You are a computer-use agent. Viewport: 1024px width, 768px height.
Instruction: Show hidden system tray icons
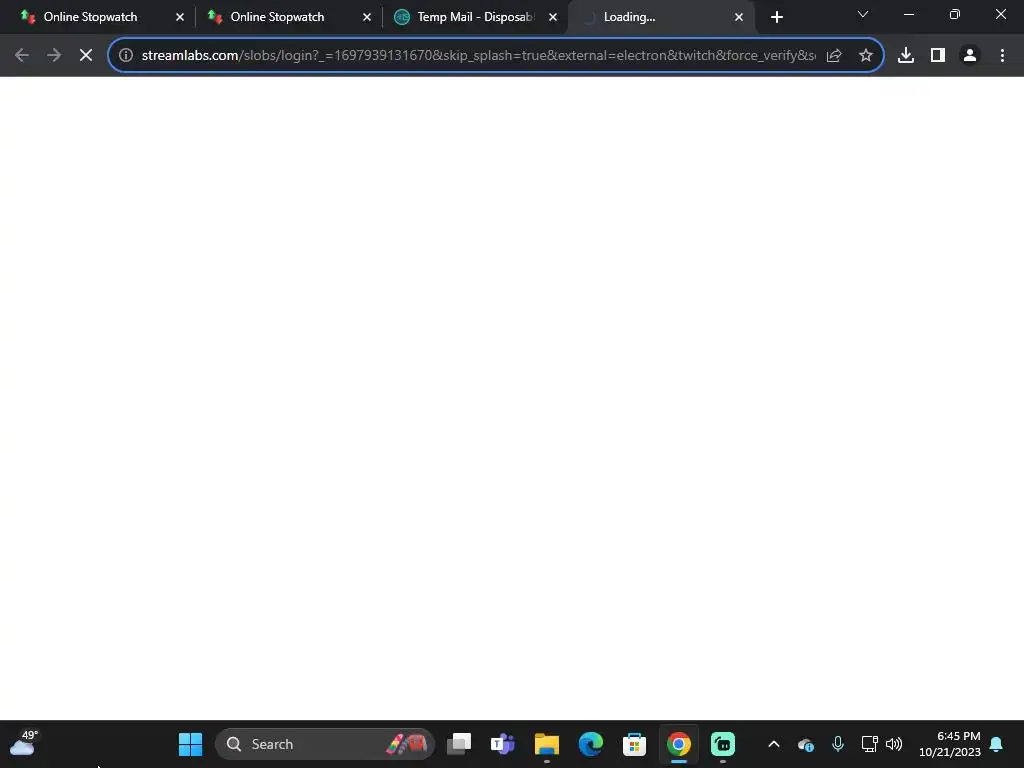(774, 744)
